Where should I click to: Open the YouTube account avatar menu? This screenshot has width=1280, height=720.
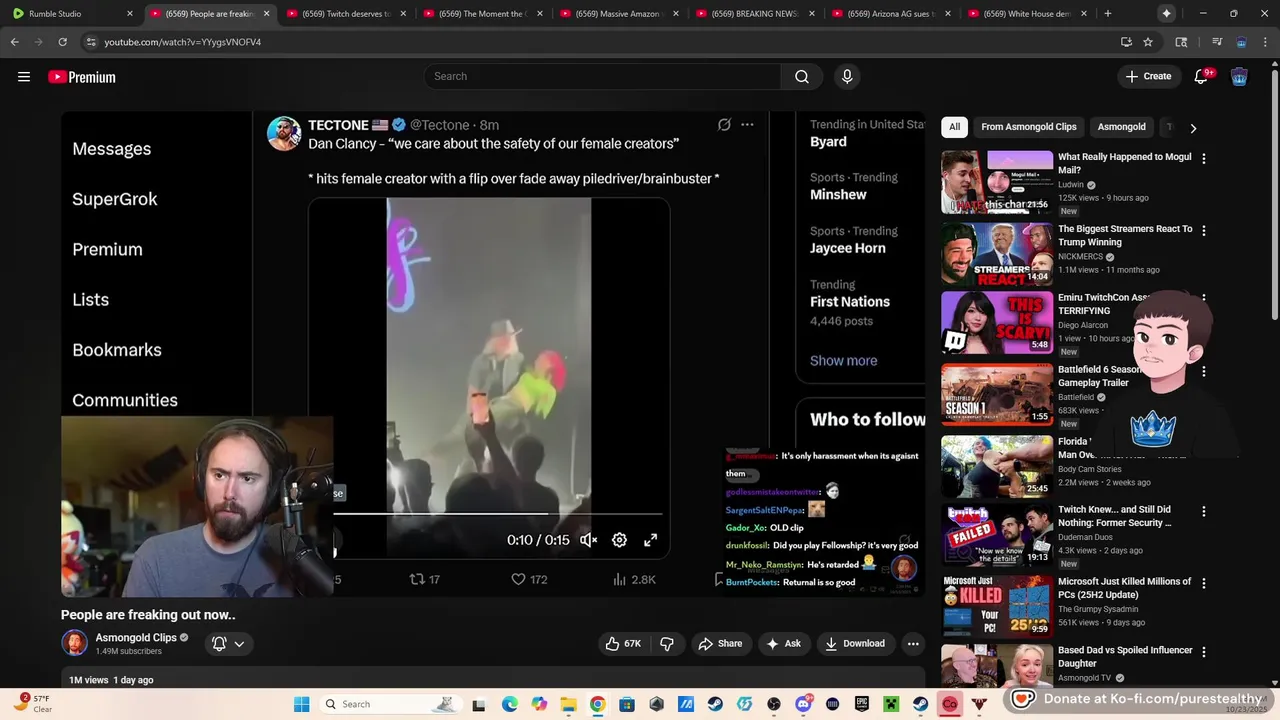click(1239, 77)
